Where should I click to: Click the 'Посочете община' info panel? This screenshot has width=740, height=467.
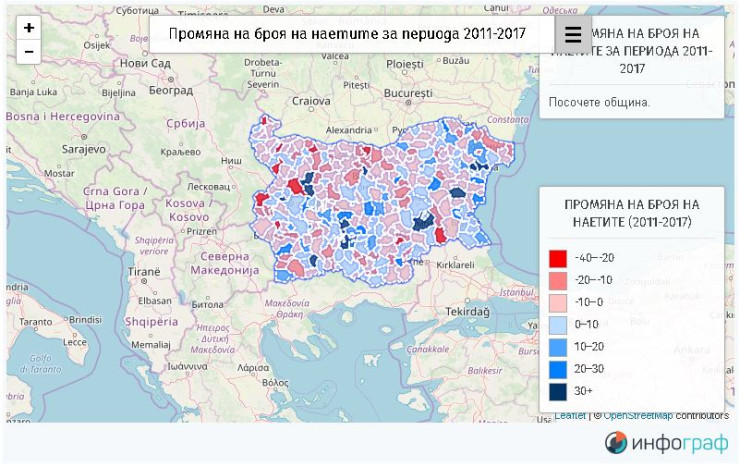(x=600, y=102)
